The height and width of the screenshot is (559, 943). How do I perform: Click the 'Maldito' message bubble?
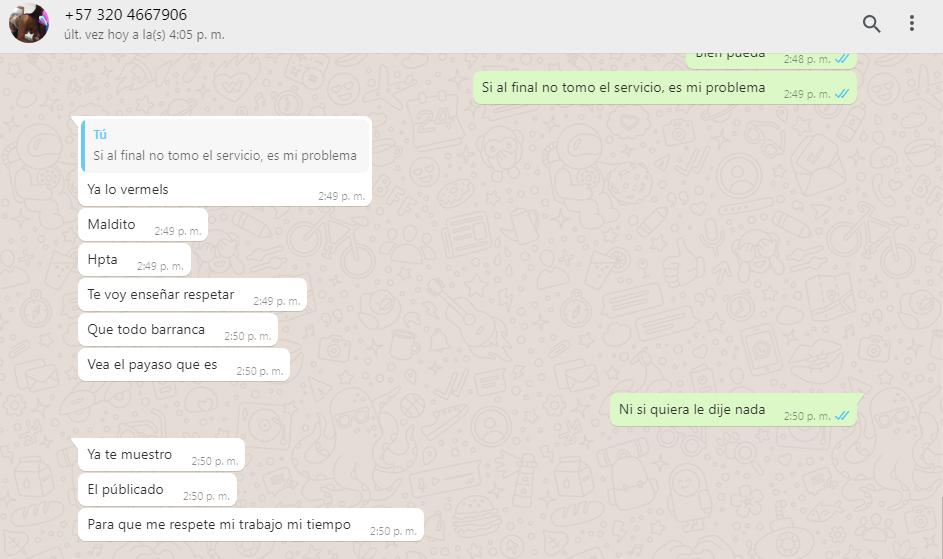pyautogui.click(x=143, y=225)
